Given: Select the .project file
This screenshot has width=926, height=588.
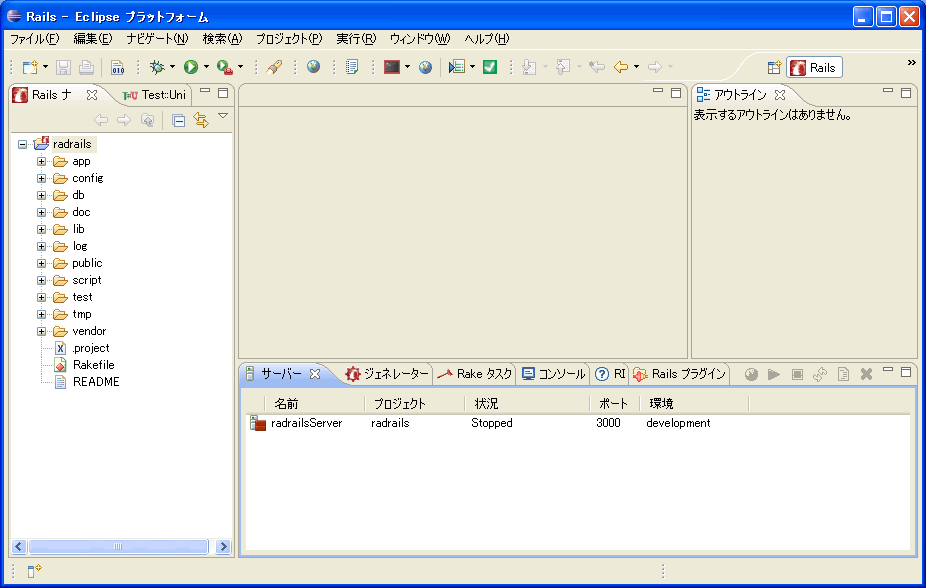Looking at the screenshot, I should [x=90, y=348].
